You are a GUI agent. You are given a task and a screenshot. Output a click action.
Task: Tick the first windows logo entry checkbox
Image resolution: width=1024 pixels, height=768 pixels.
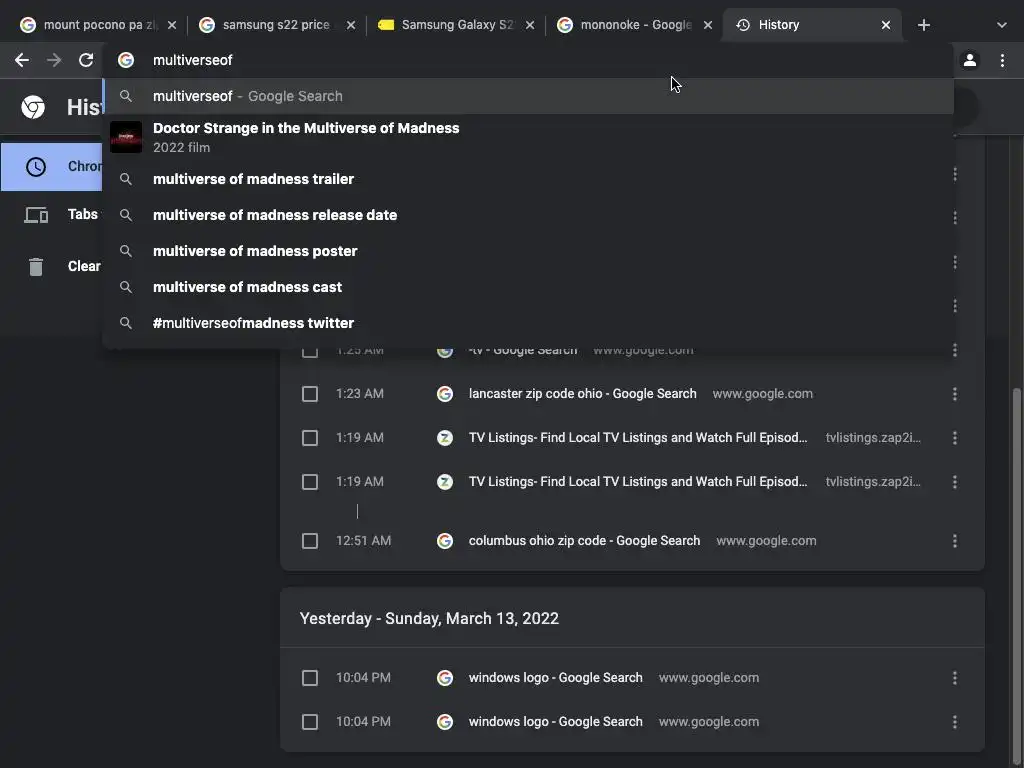[x=310, y=678]
